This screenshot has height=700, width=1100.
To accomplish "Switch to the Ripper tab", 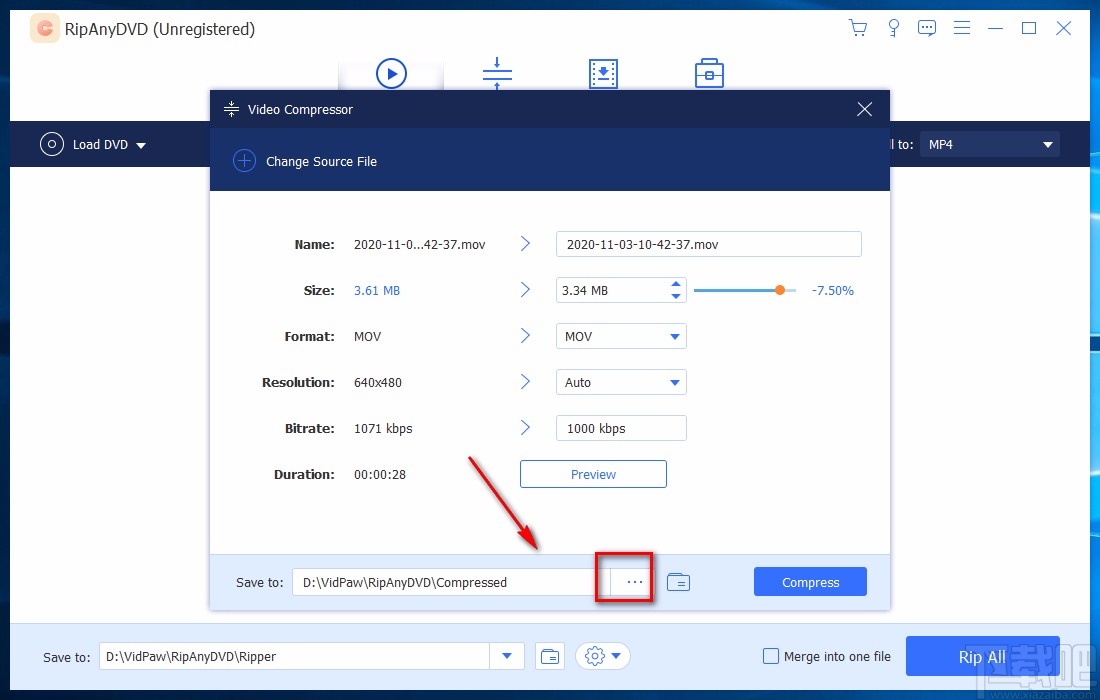I will pos(391,74).
